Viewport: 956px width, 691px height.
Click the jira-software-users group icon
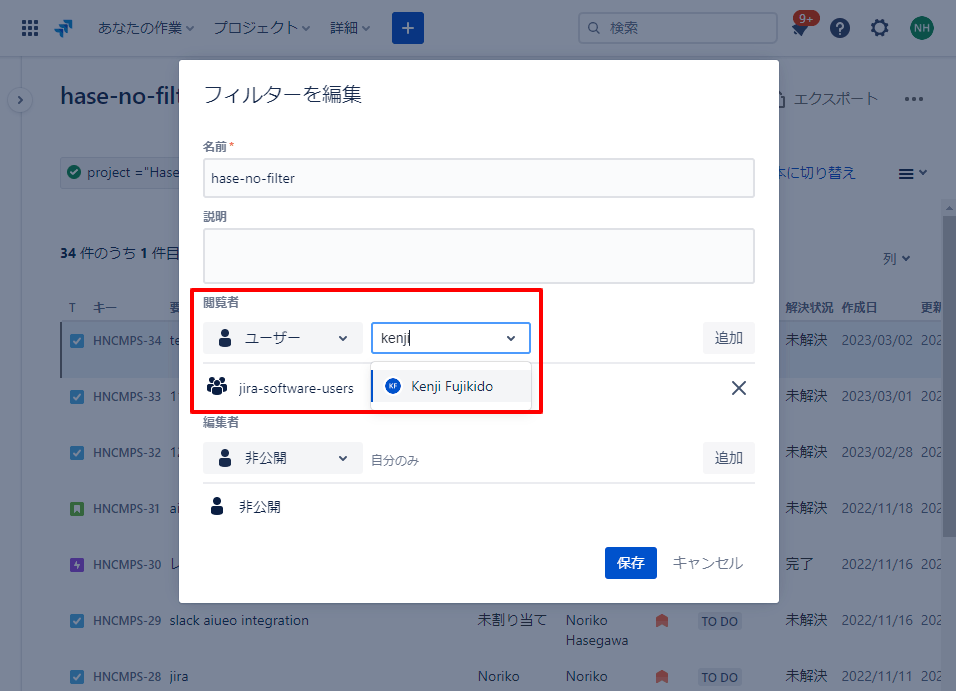click(217, 387)
